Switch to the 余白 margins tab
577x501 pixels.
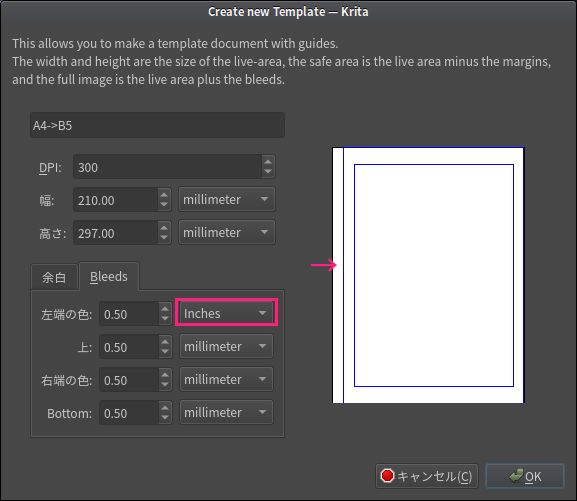click(x=54, y=277)
